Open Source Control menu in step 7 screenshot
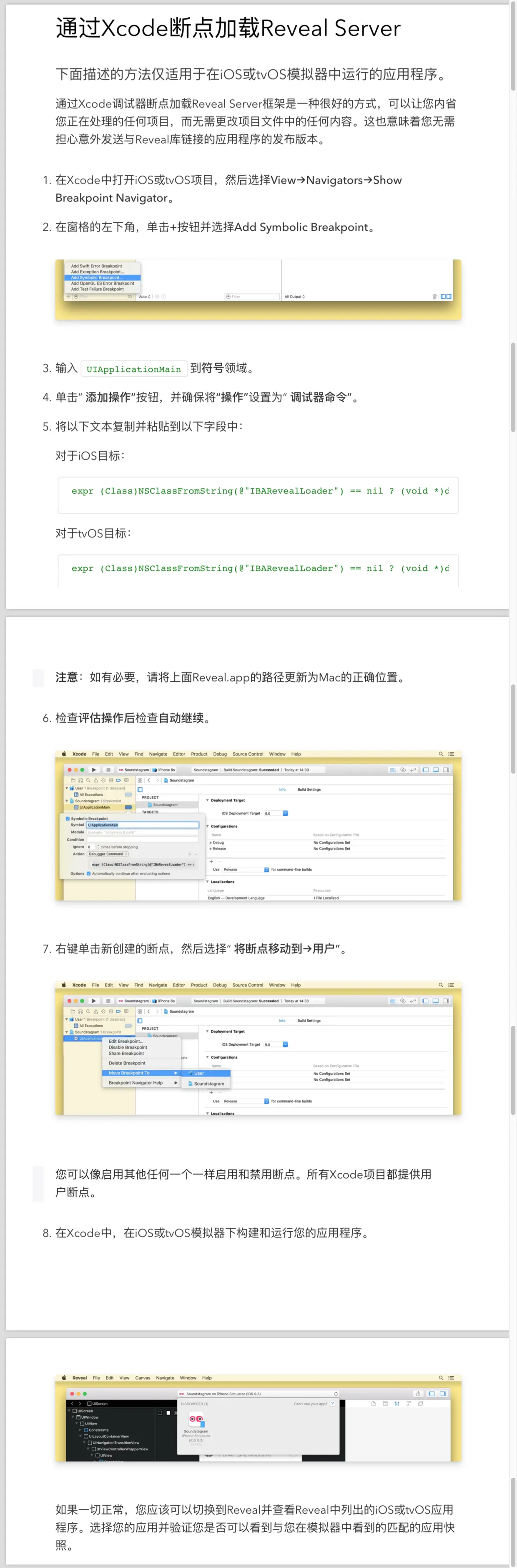 pyautogui.click(x=248, y=985)
